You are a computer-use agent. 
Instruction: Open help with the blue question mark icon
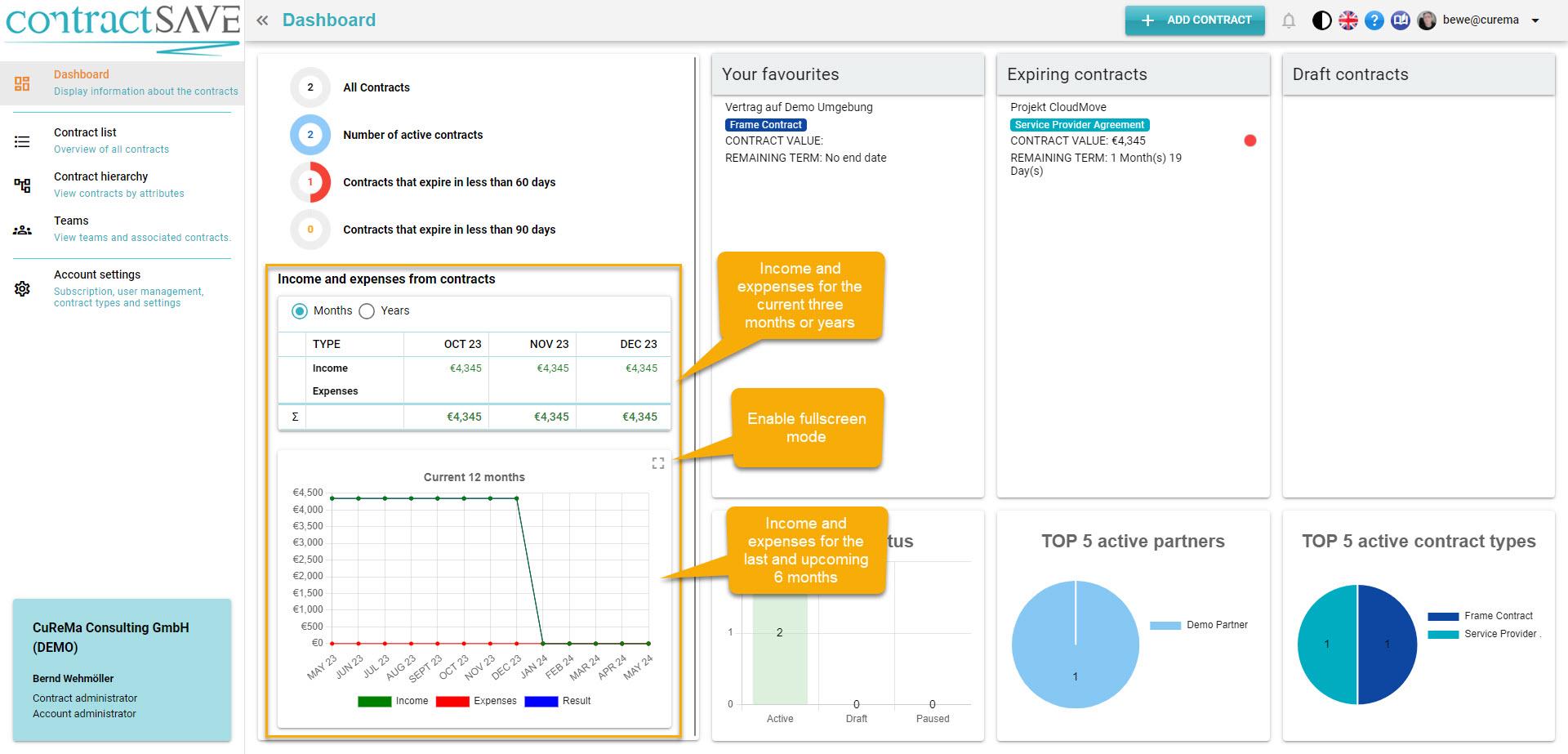pyautogui.click(x=1374, y=20)
